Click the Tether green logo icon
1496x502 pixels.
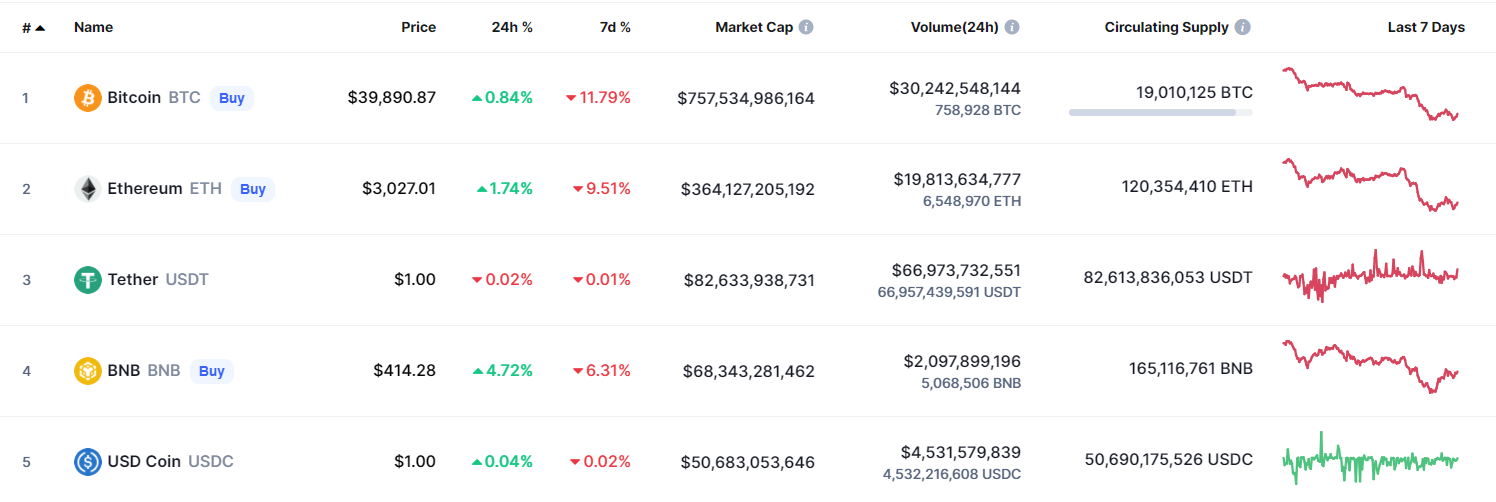(x=88, y=280)
